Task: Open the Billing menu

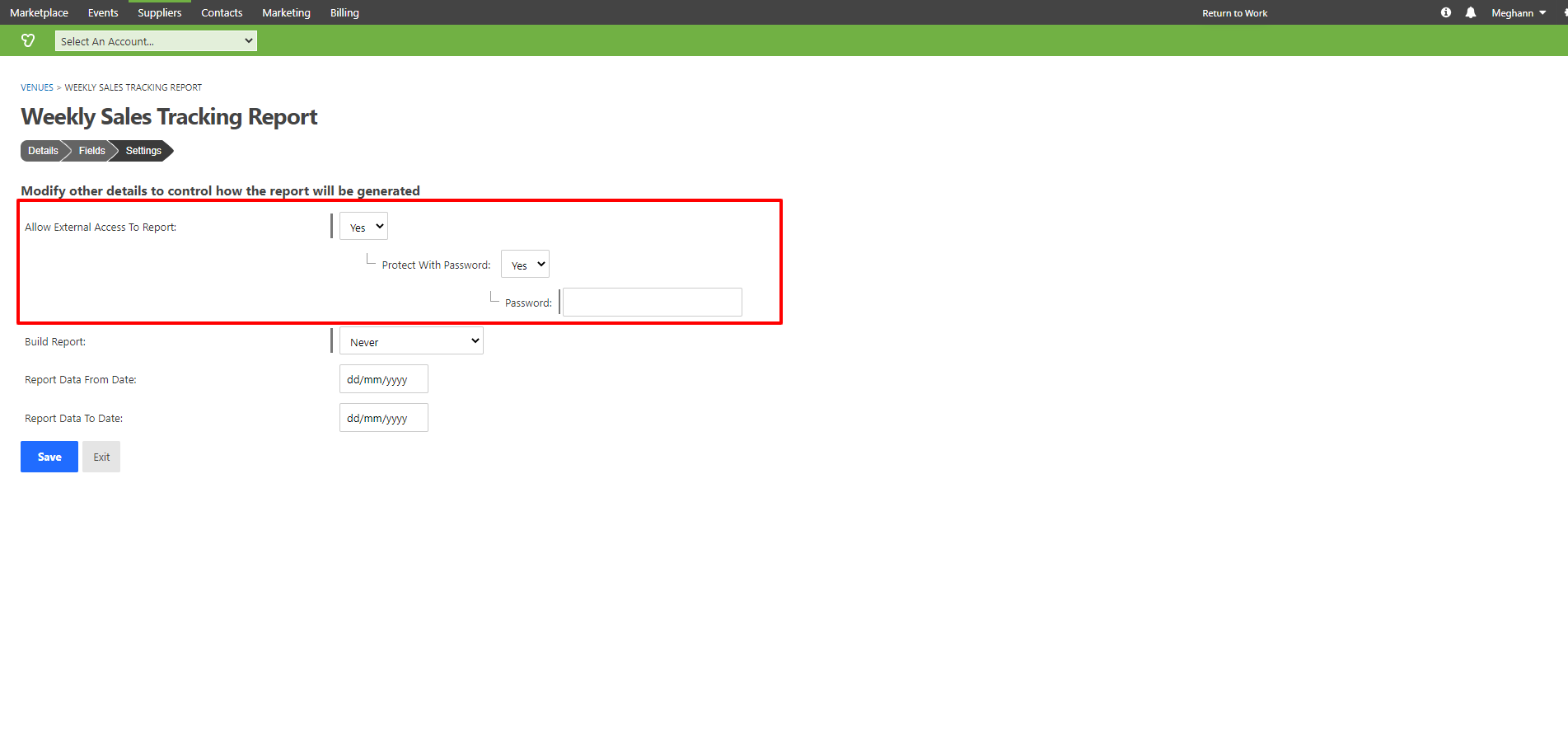Action: [344, 12]
